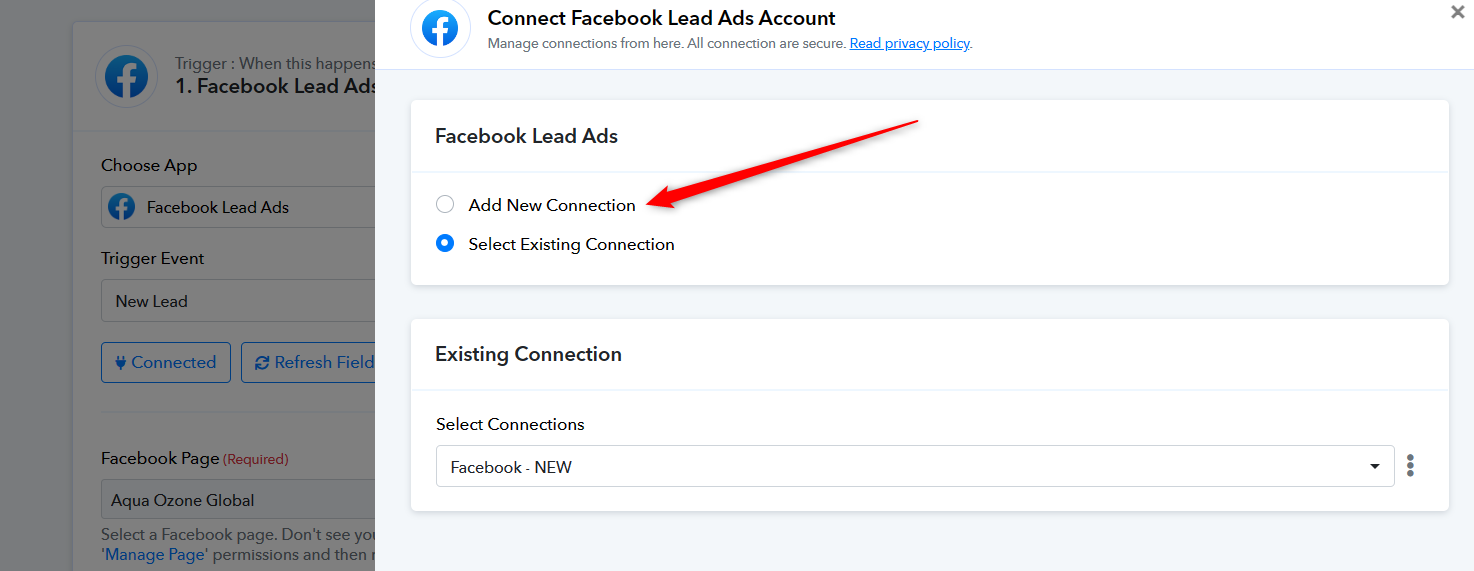The height and width of the screenshot is (571, 1474).
Task: Open the Facebook Page Aqua Ozone Global selector
Action: tap(238, 500)
